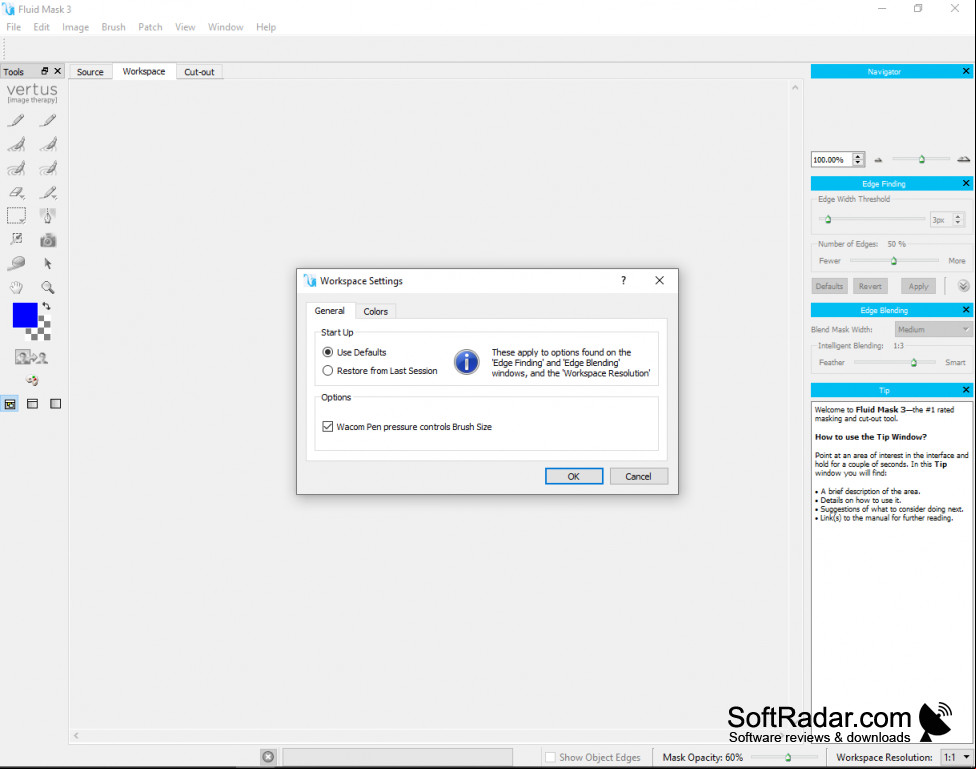Select the Delete Global brush tool

point(48,168)
